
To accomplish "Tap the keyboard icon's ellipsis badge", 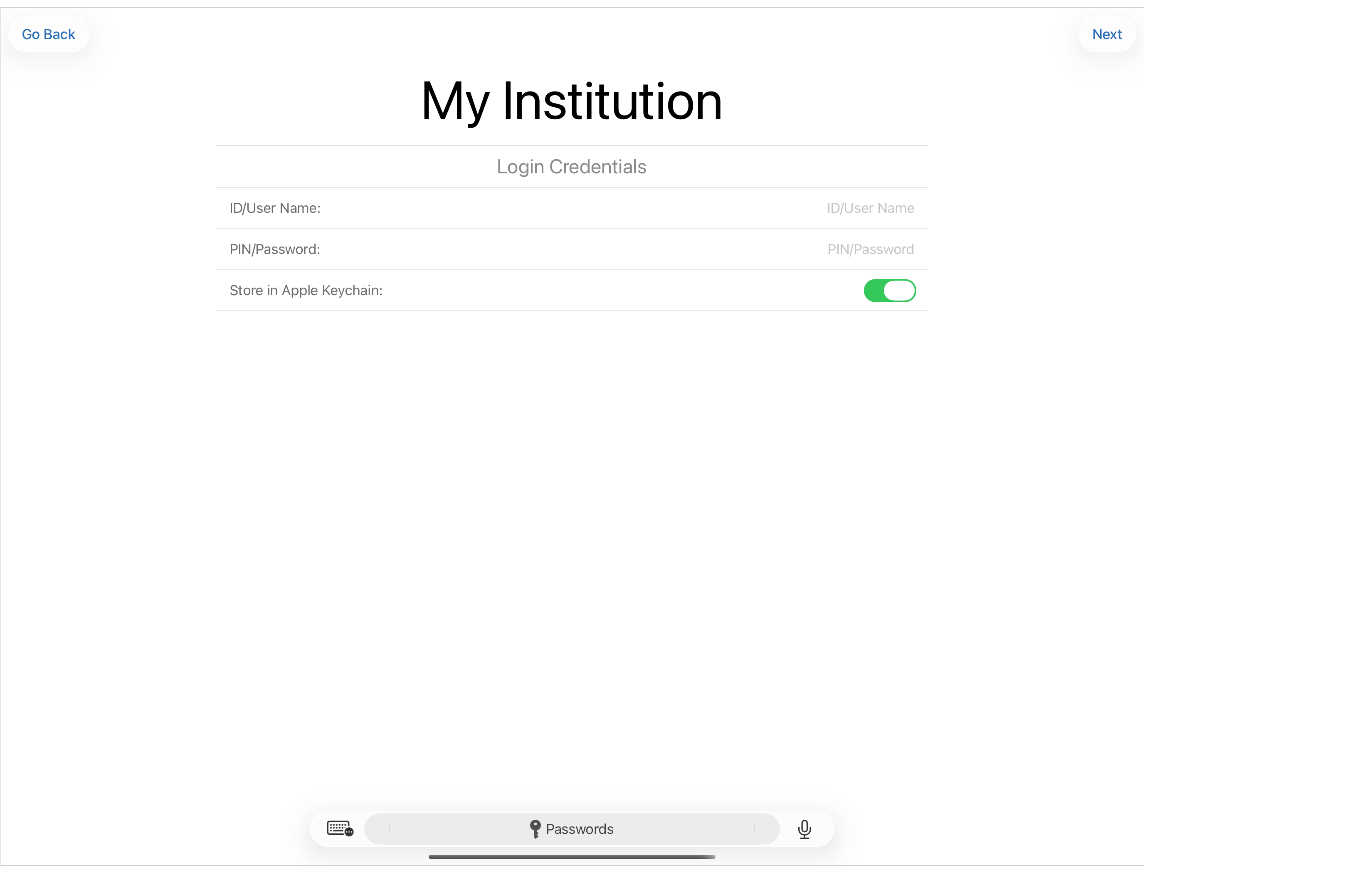I will click(x=349, y=834).
